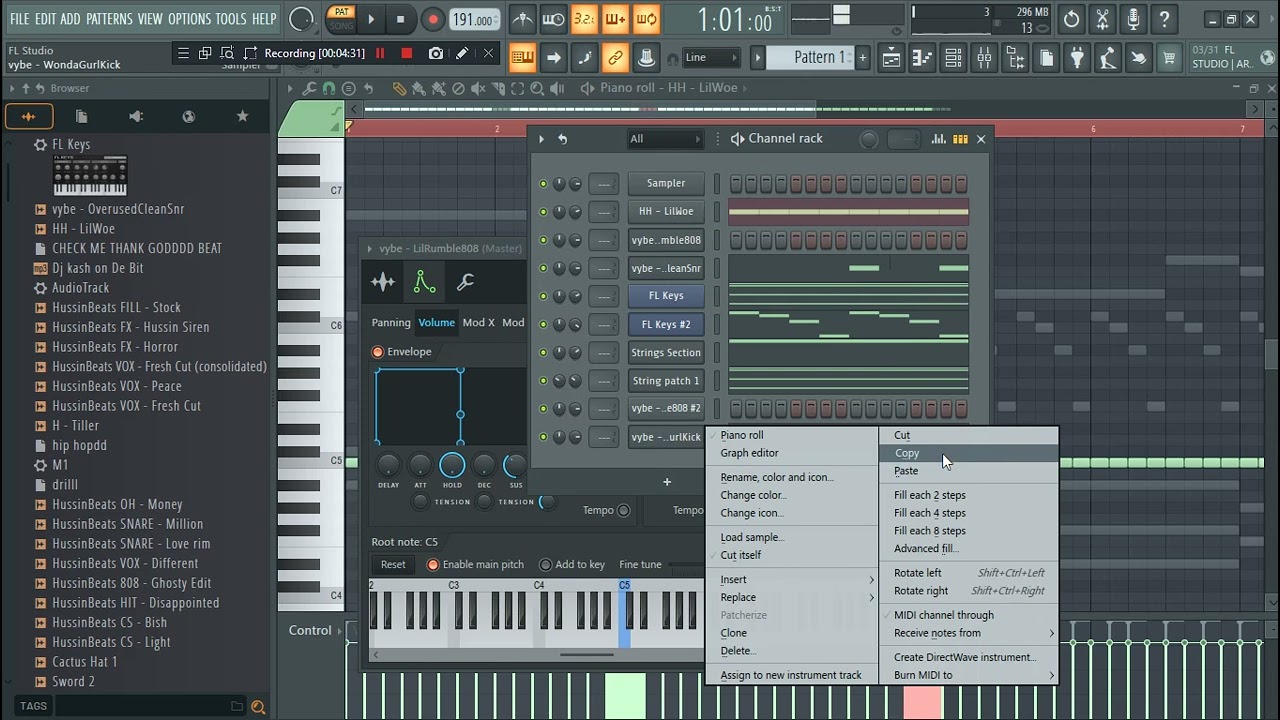Screen dimensions: 1280x720
Task: Select HussinBeats FX - Horror in Browser
Action: tap(115, 347)
